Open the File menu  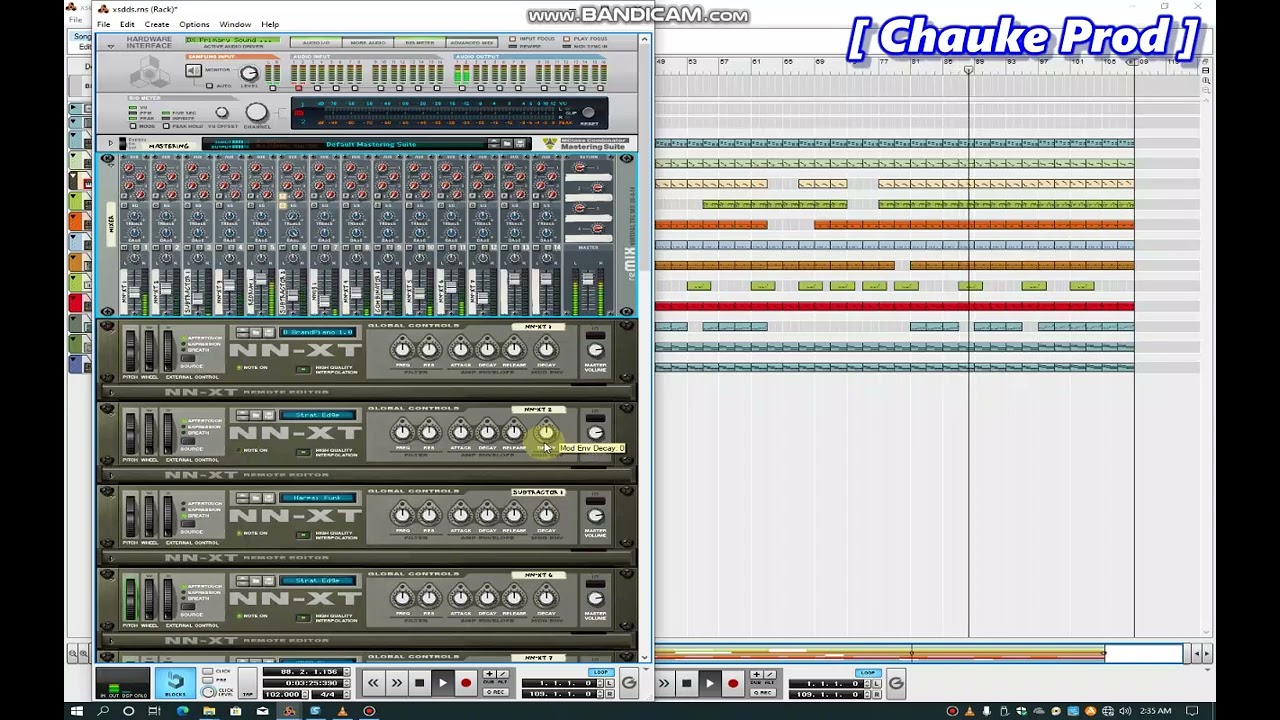point(103,24)
